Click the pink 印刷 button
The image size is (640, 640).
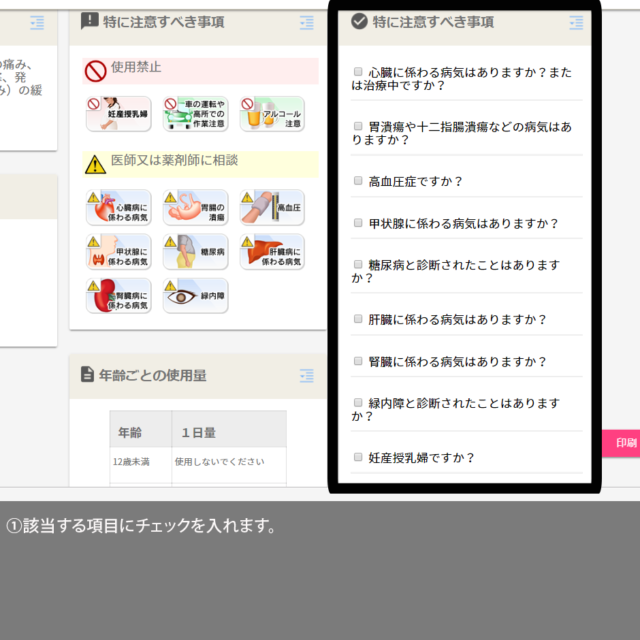(x=624, y=442)
